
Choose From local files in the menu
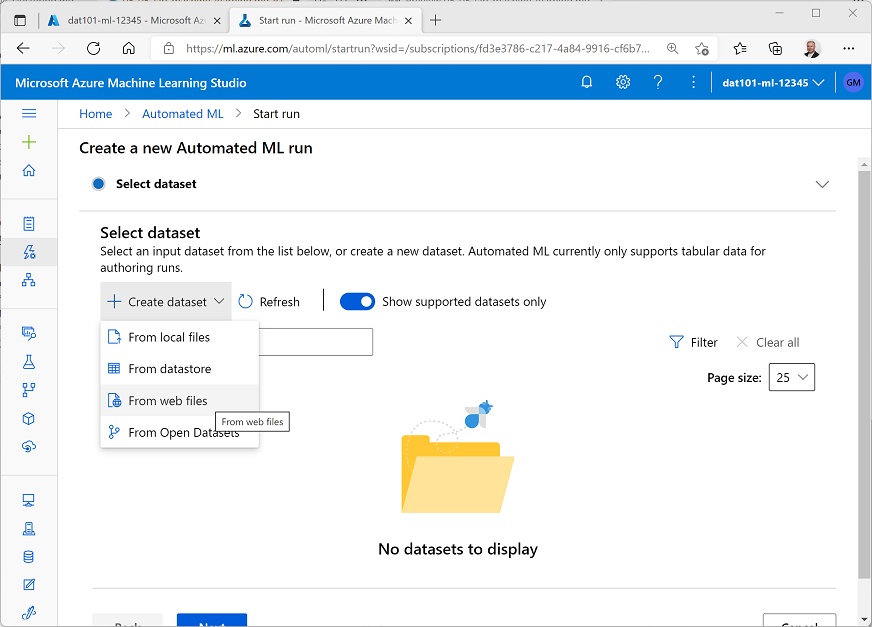[x=169, y=337]
